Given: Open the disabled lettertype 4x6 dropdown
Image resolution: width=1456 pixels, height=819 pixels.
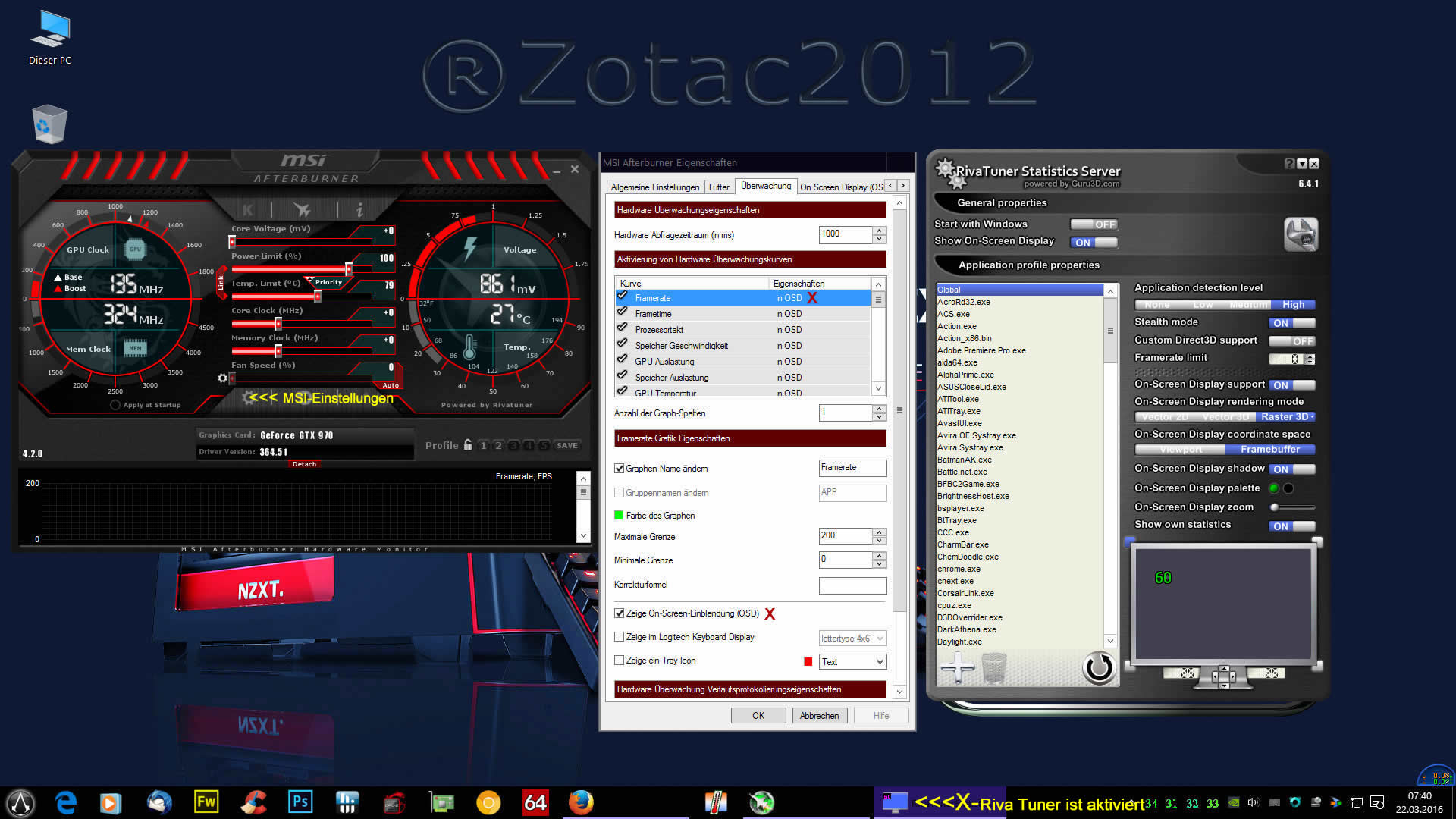Looking at the screenshot, I should [x=852, y=639].
